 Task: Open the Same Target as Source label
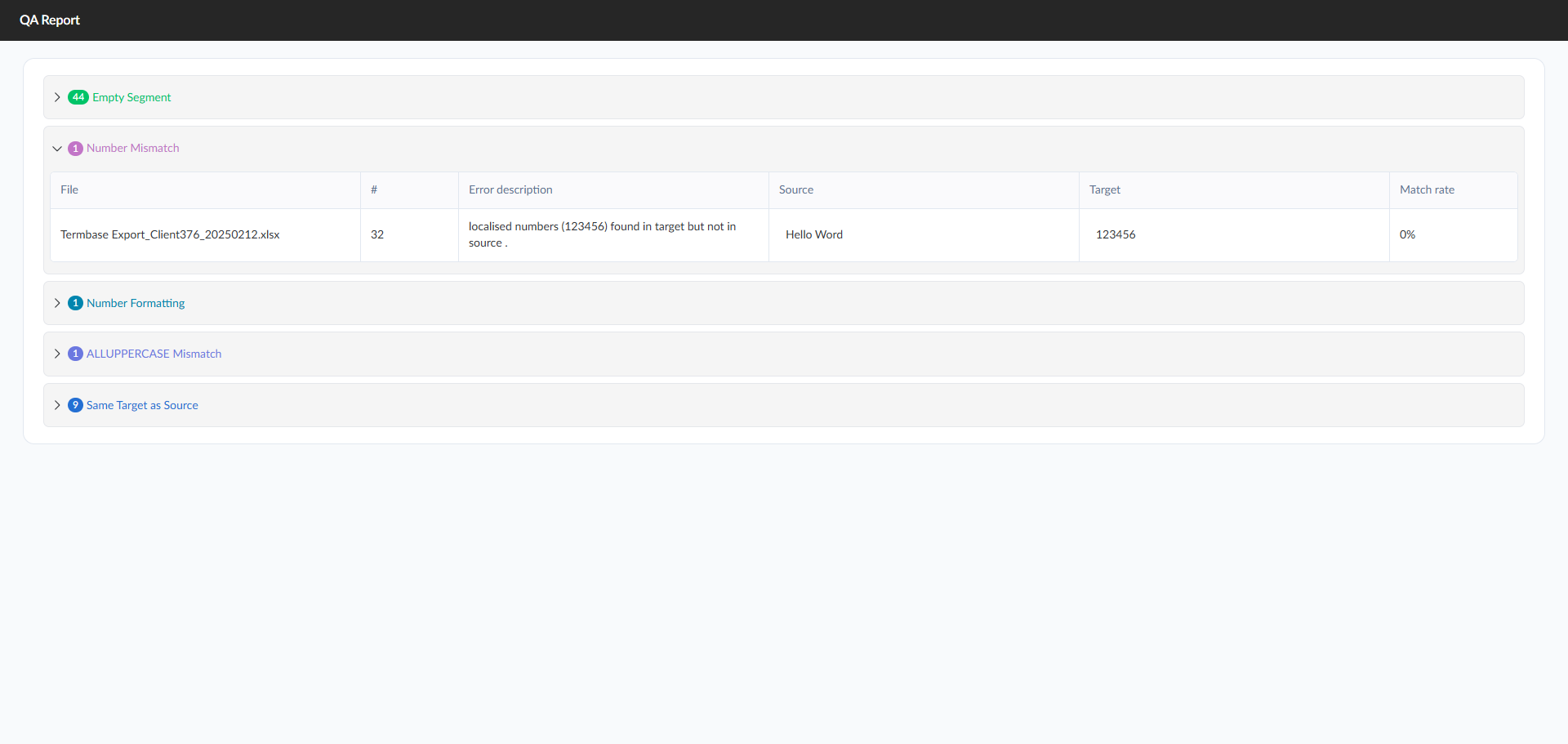coord(142,405)
